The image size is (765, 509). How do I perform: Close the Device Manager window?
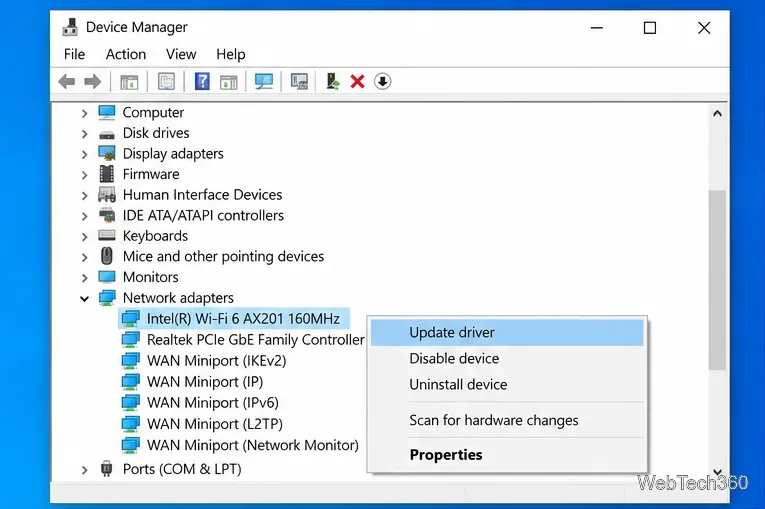pyautogui.click(x=704, y=28)
